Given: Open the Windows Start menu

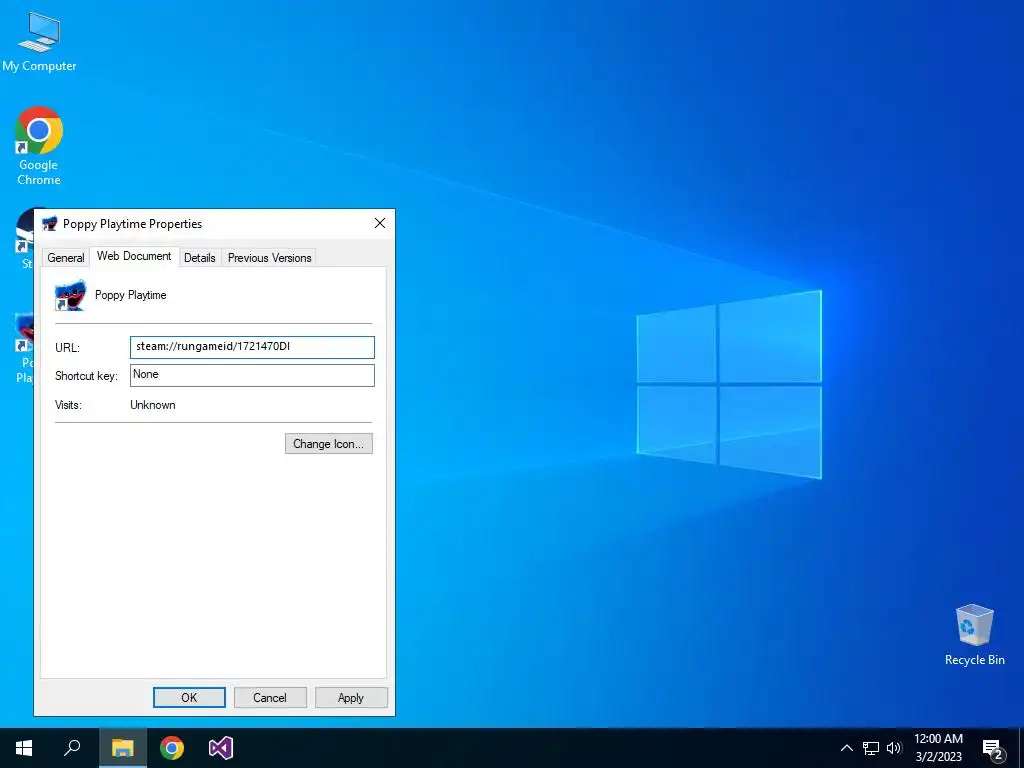Looking at the screenshot, I should tap(24, 748).
